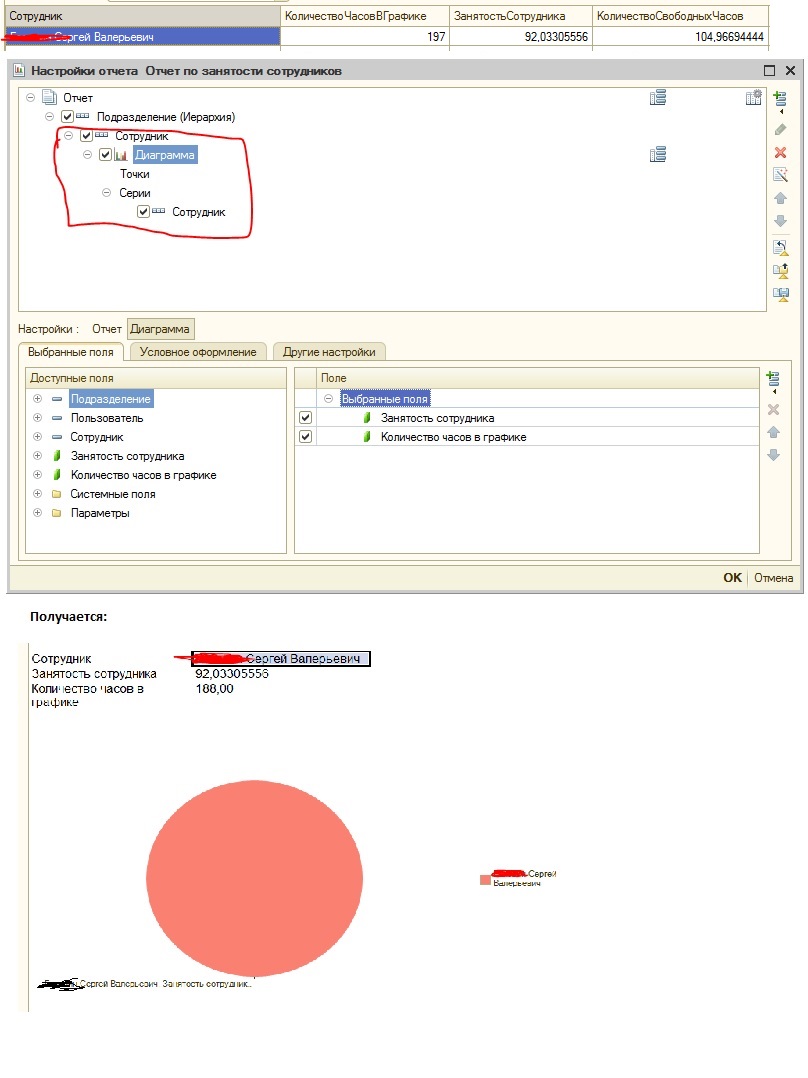
Task: Uncheck the Подразделение (Иерархия) grouping checkbox
Action: coord(67,117)
